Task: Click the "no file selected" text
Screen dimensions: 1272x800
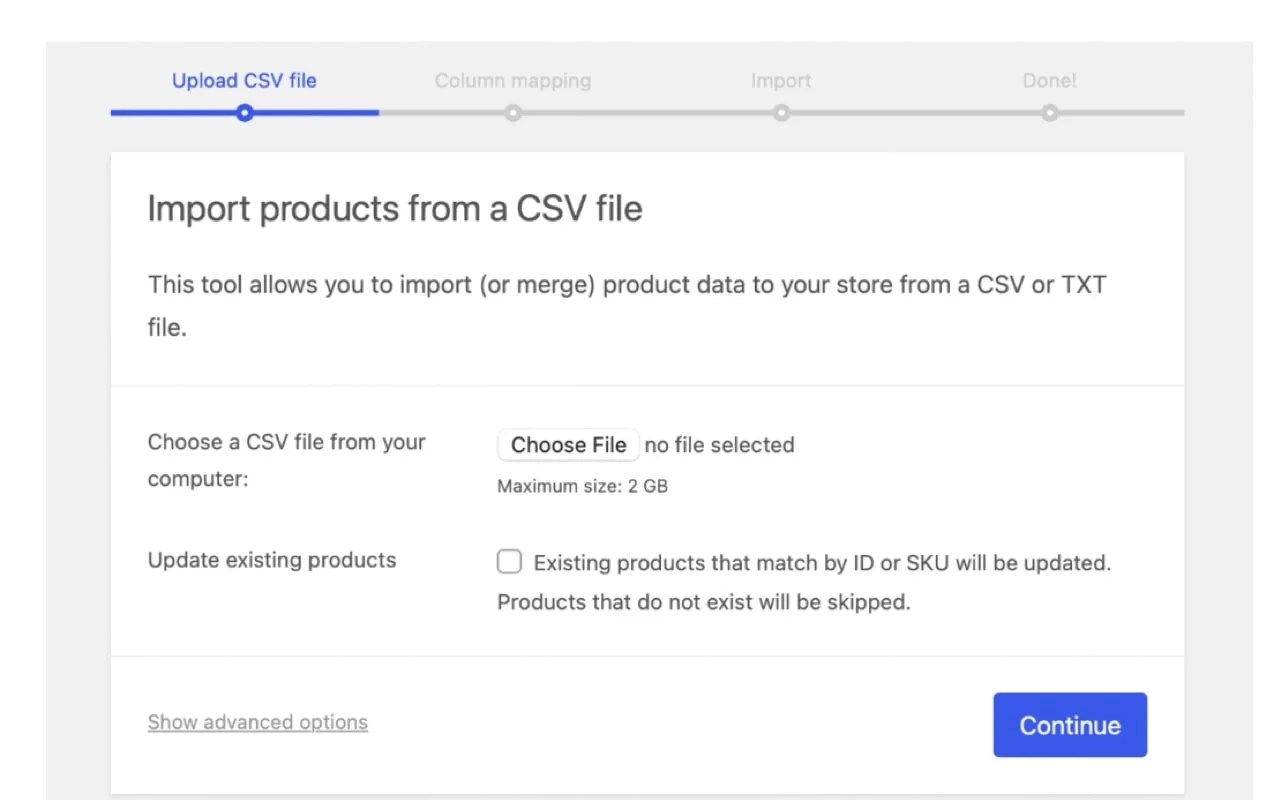Action: (719, 445)
